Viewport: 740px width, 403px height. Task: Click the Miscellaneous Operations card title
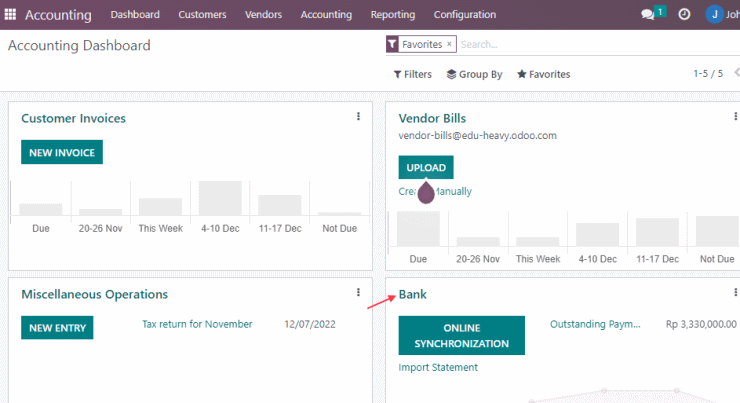[94, 294]
